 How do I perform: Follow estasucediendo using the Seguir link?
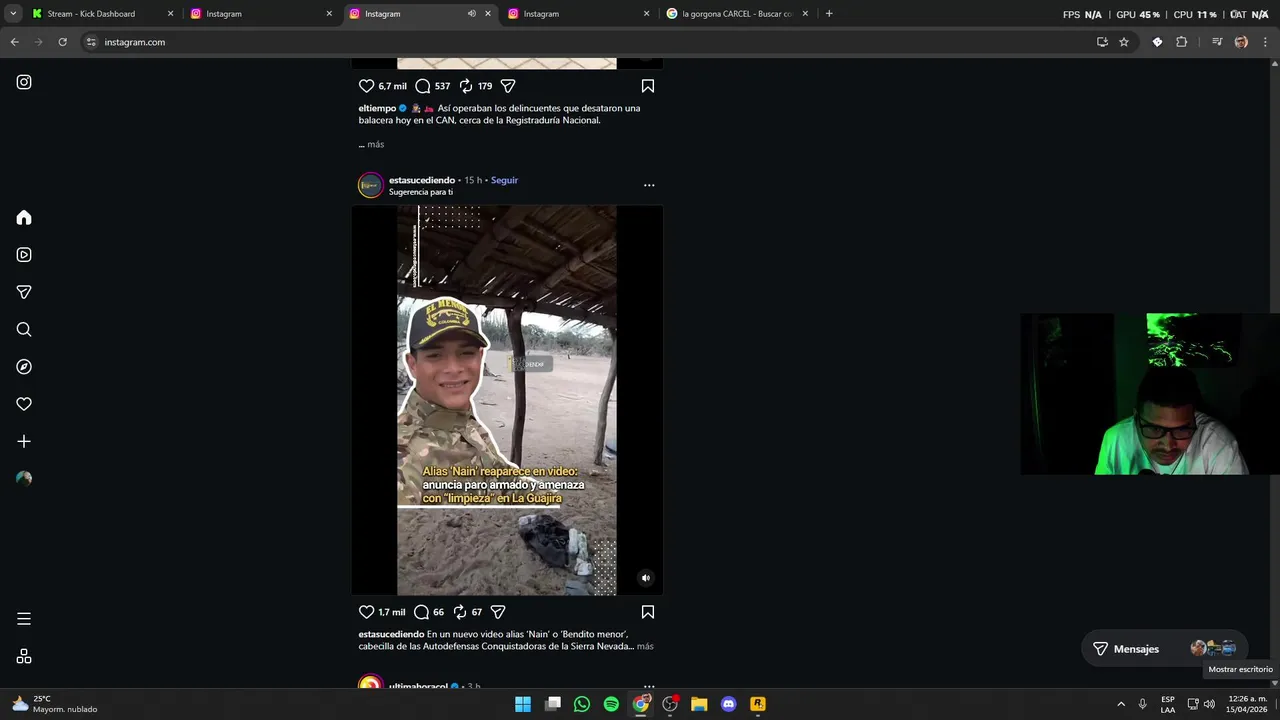(x=504, y=180)
